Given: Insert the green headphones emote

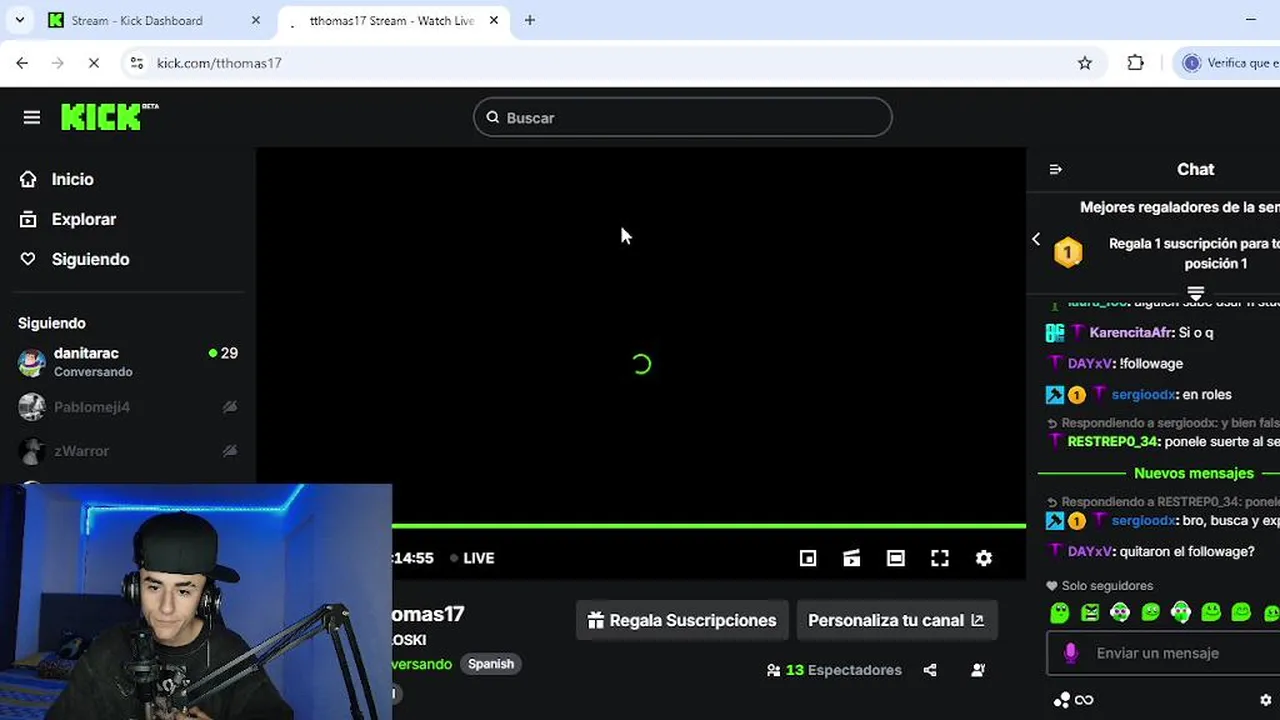Looking at the screenshot, I should coord(1181,612).
